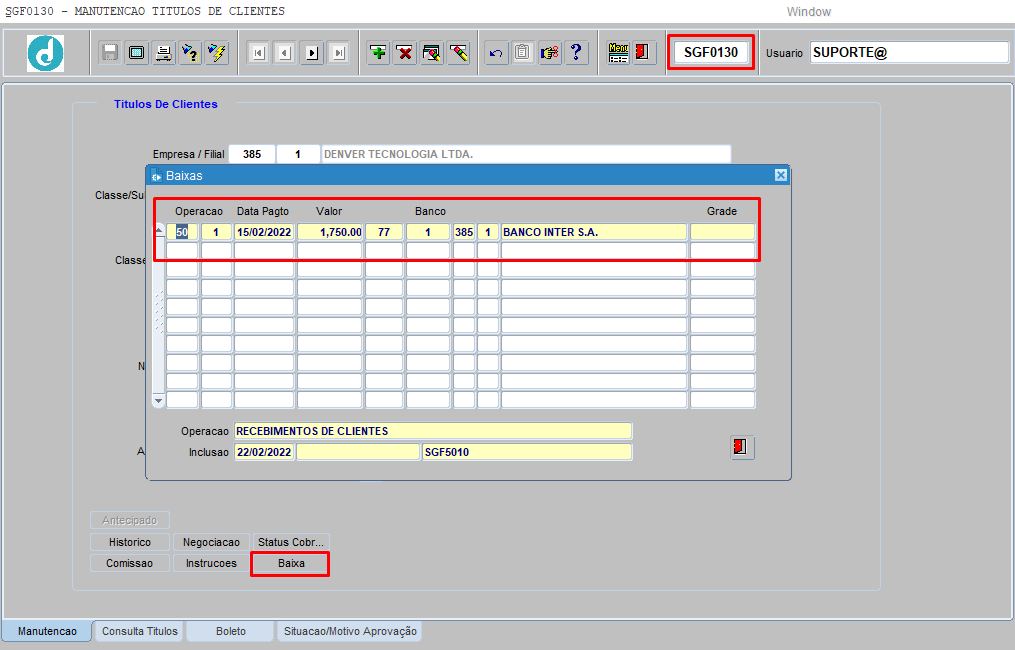Click the Filial field next to Empresa 385
Screen dimensions: 1015x650
pyautogui.click(x=298, y=154)
